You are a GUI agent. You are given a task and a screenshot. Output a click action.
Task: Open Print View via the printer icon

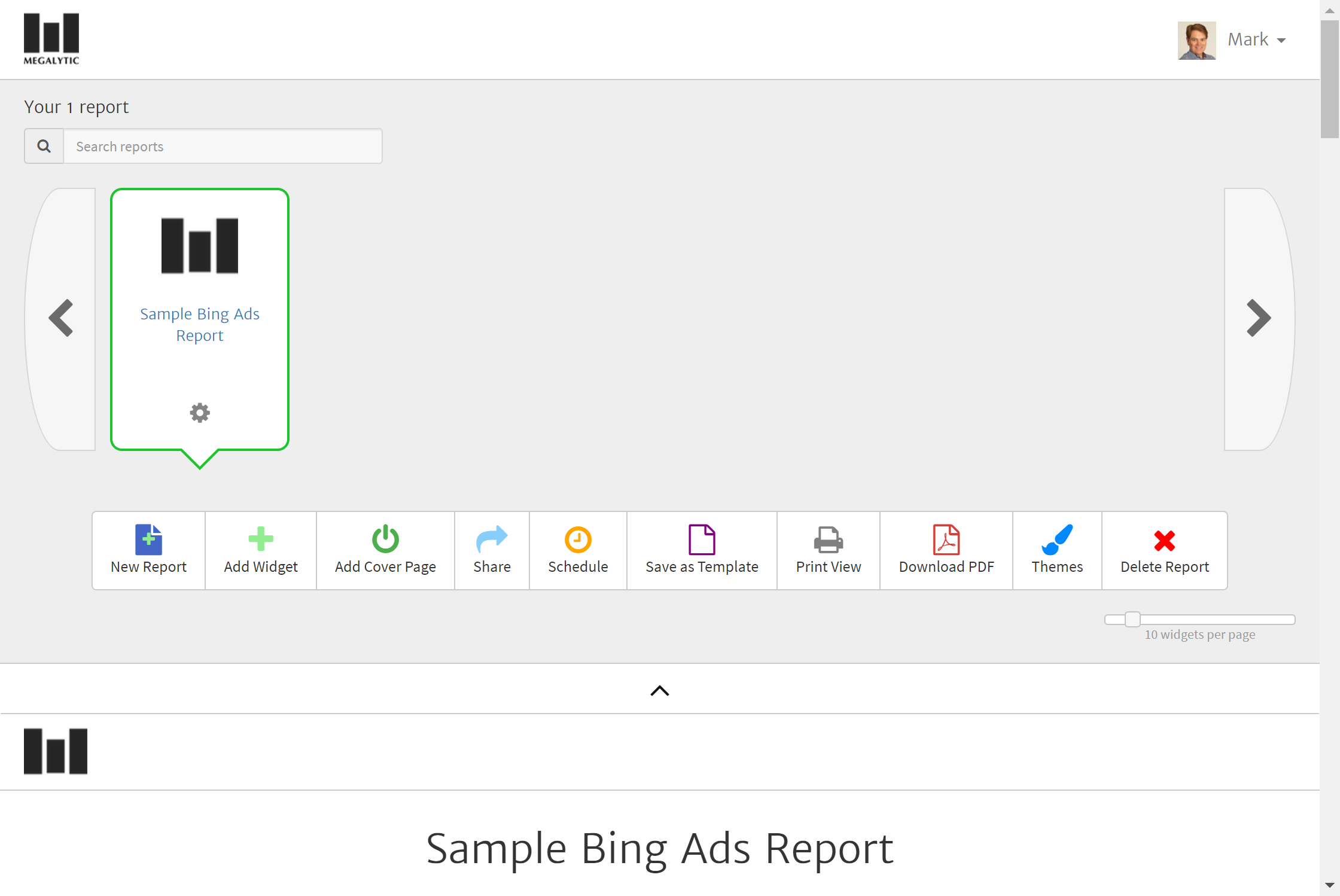coord(828,540)
